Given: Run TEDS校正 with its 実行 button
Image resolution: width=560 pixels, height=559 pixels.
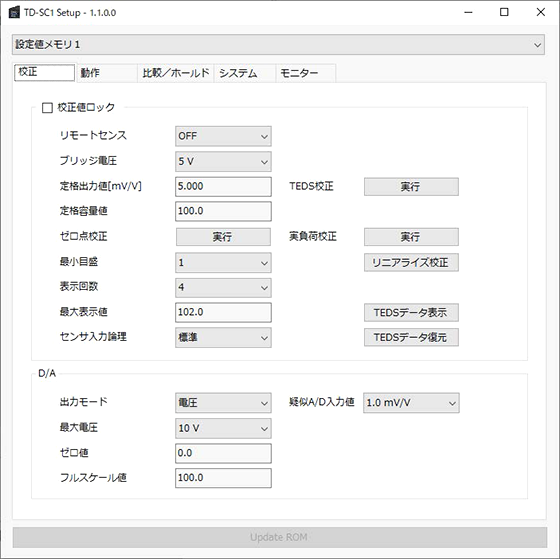Looking at the screenshot, I should click(411, 186).
